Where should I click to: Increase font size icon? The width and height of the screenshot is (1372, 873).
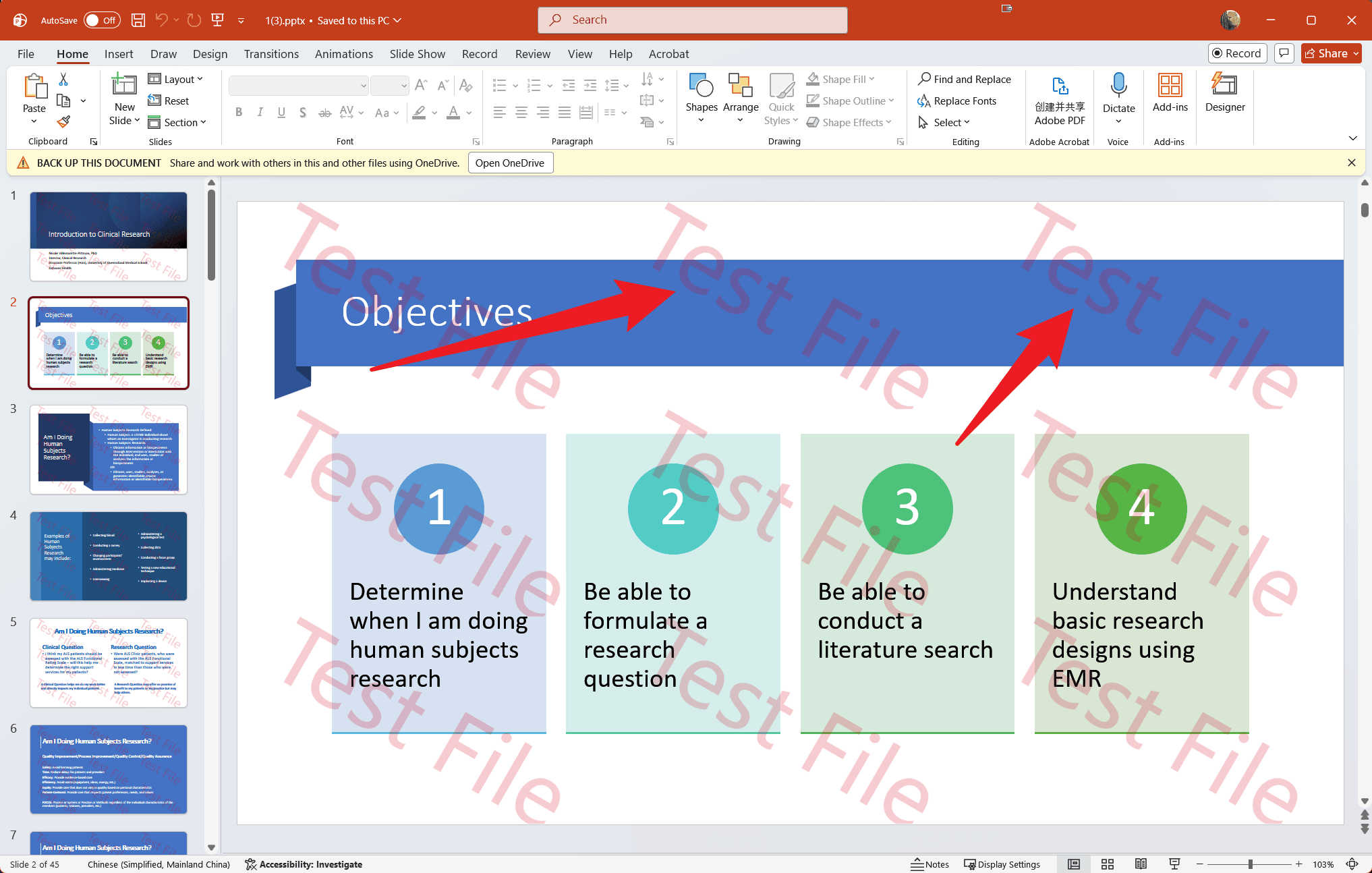click(422, 85)
